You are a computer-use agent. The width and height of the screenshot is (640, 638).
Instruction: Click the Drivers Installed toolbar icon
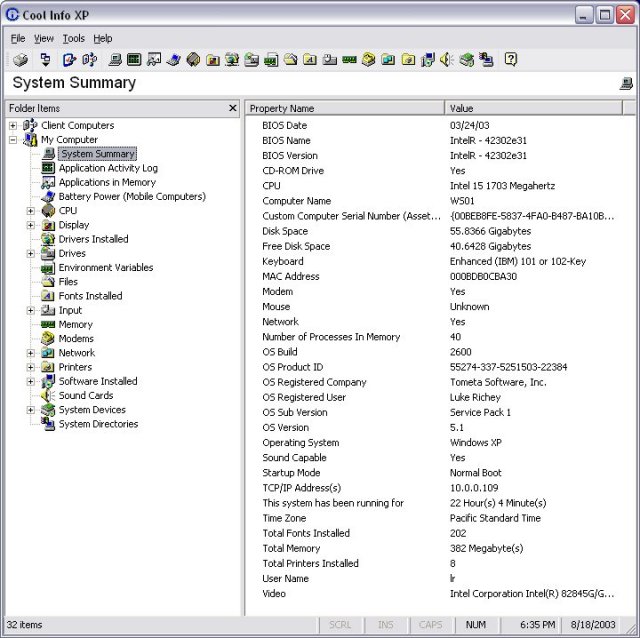pos(232,60)
